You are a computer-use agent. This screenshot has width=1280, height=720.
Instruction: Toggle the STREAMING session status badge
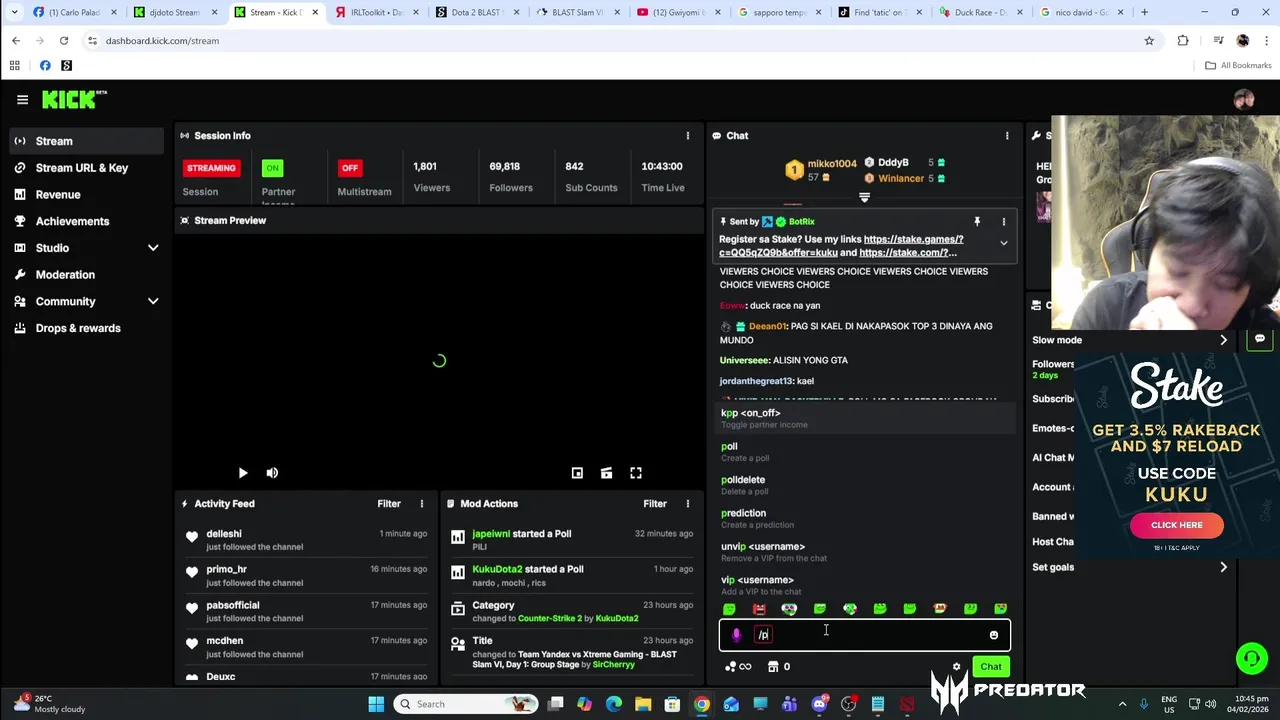coord(211,168)
